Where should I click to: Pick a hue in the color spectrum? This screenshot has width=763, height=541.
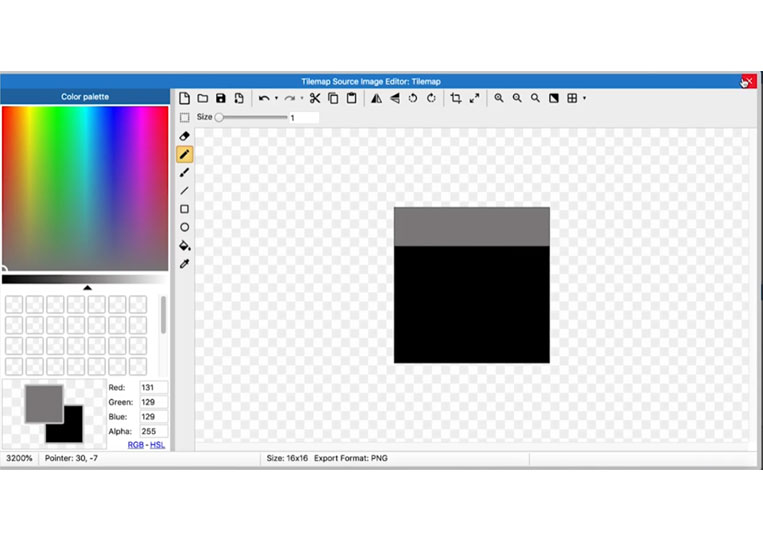click(85, 189)
